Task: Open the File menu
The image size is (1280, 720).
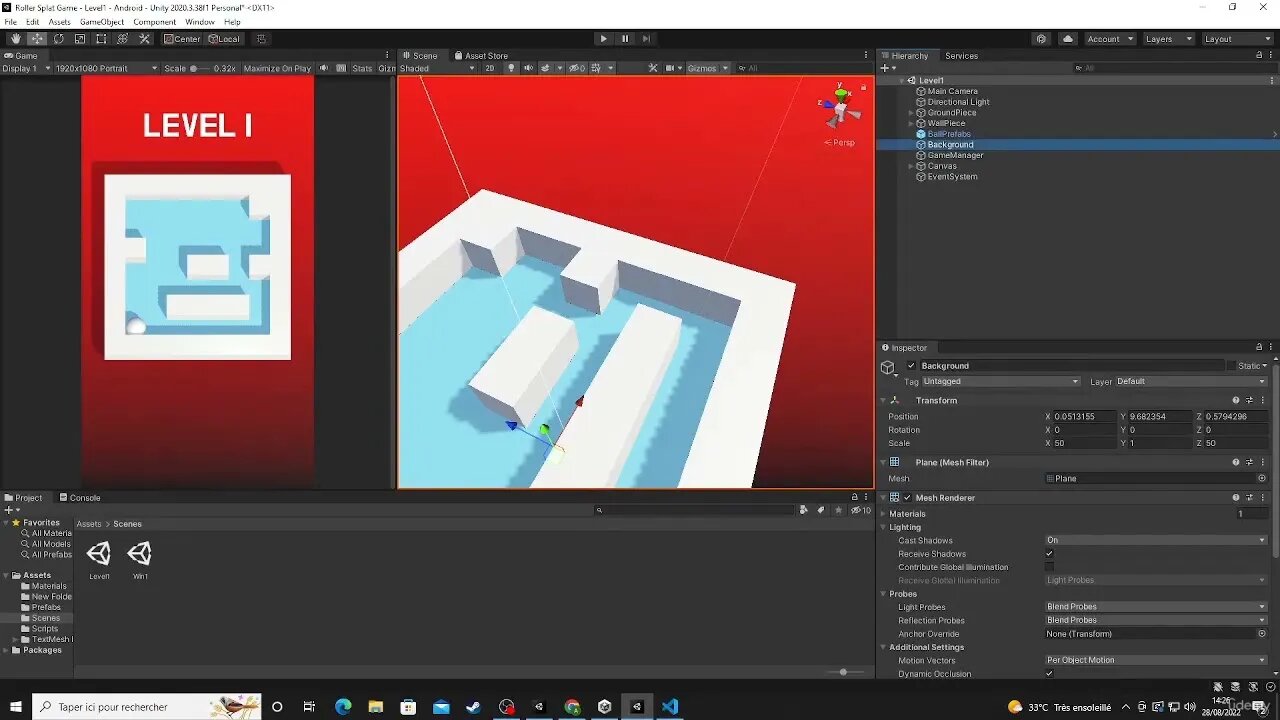Action: tap(11, 22)
